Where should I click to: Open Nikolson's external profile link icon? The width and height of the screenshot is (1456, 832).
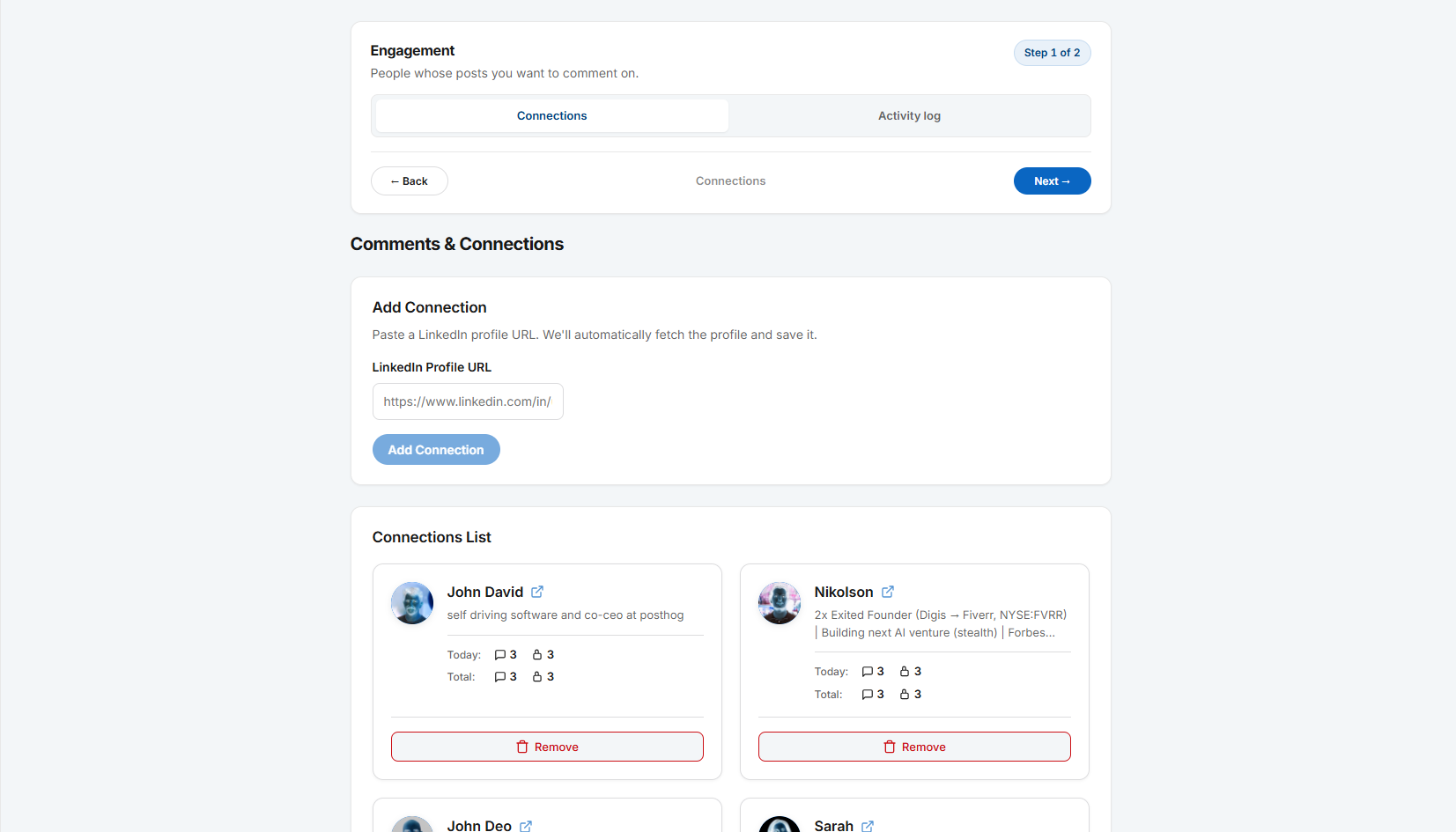tap(888, 592)
